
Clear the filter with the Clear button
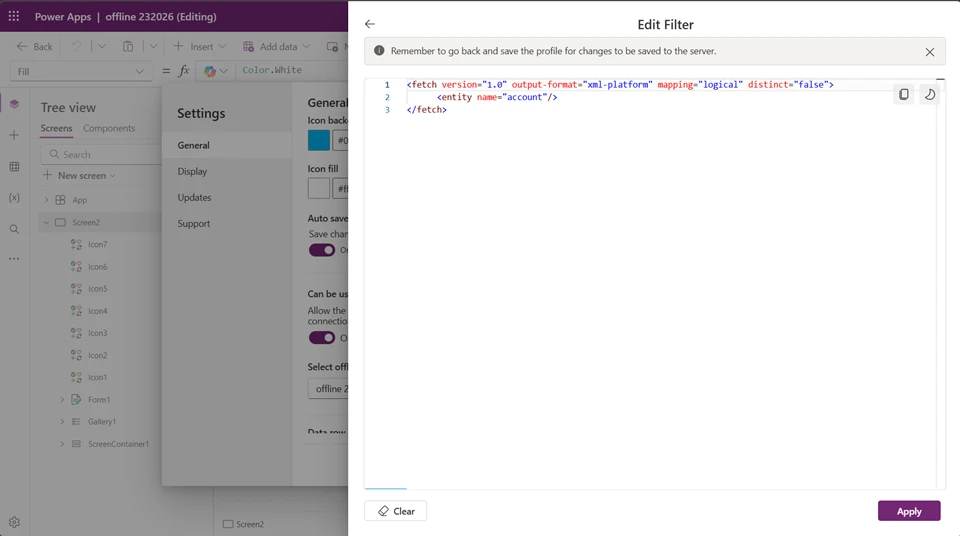[x=396, y=511]
